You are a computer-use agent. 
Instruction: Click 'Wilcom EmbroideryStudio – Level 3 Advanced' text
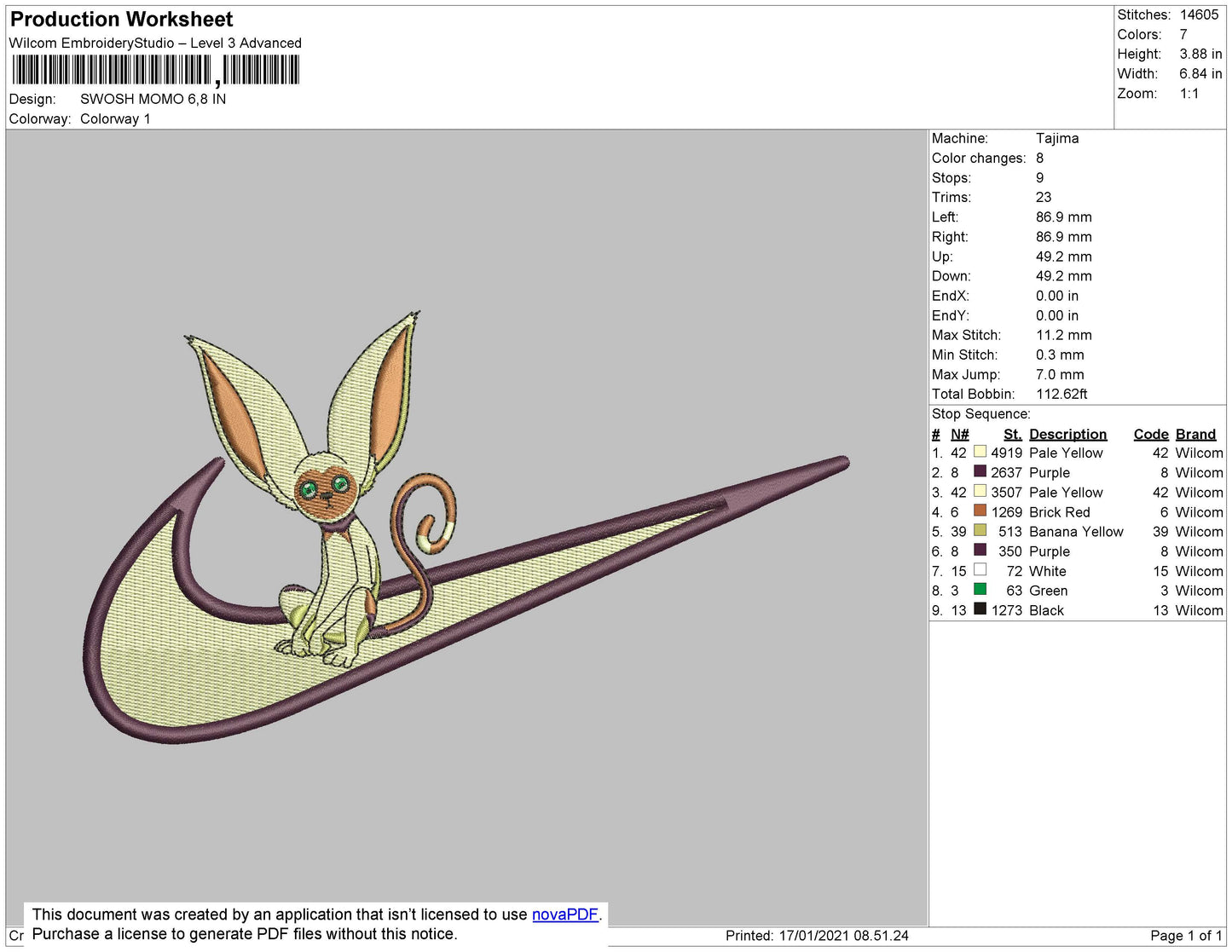[155, 43]
